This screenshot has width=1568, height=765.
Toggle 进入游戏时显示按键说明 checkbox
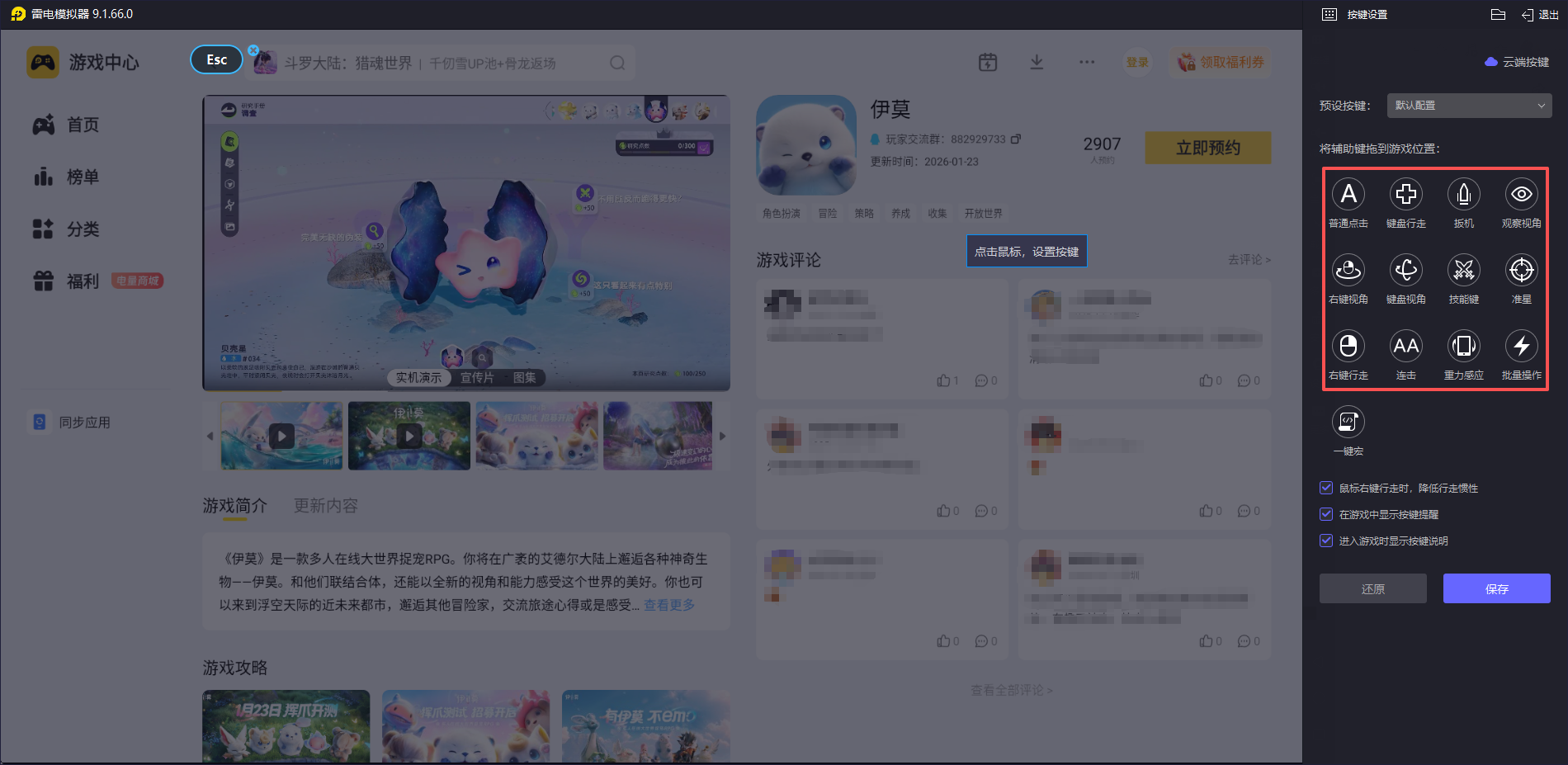[x=1326, y=541]
